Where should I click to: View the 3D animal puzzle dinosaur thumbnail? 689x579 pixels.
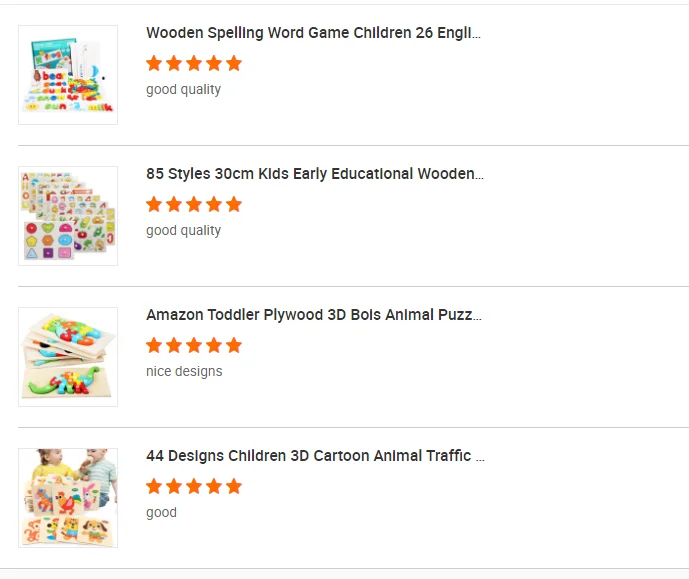click(x=68, y=357)
